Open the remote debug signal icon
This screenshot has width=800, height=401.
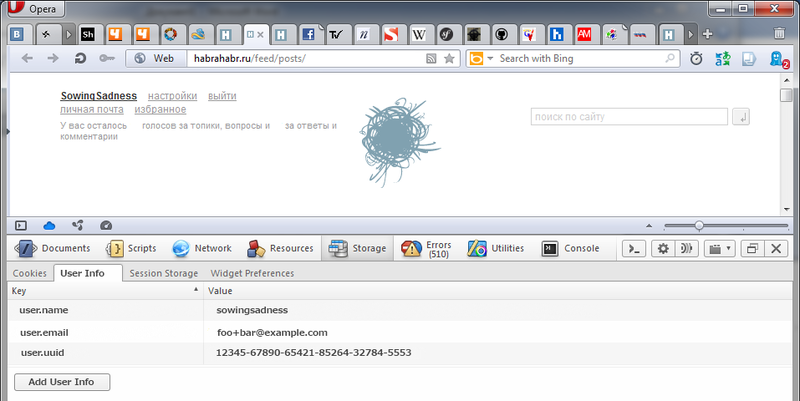[x=686, y=248]
